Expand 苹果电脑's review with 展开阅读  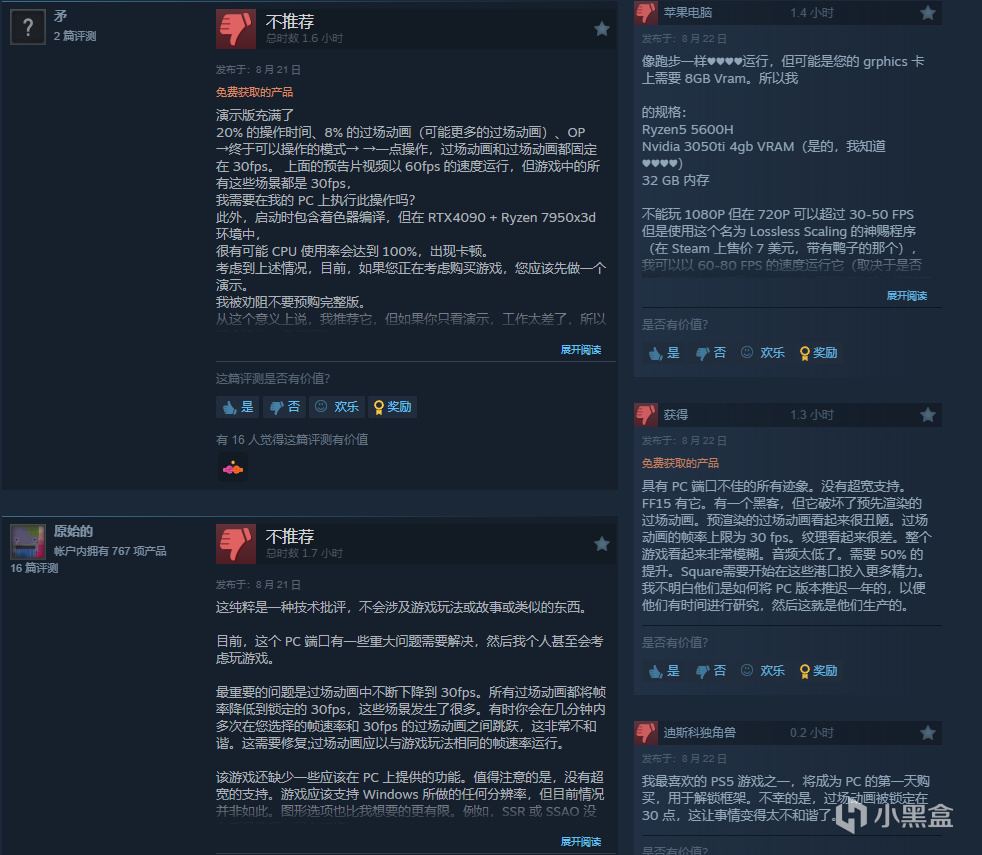point(907,296)
